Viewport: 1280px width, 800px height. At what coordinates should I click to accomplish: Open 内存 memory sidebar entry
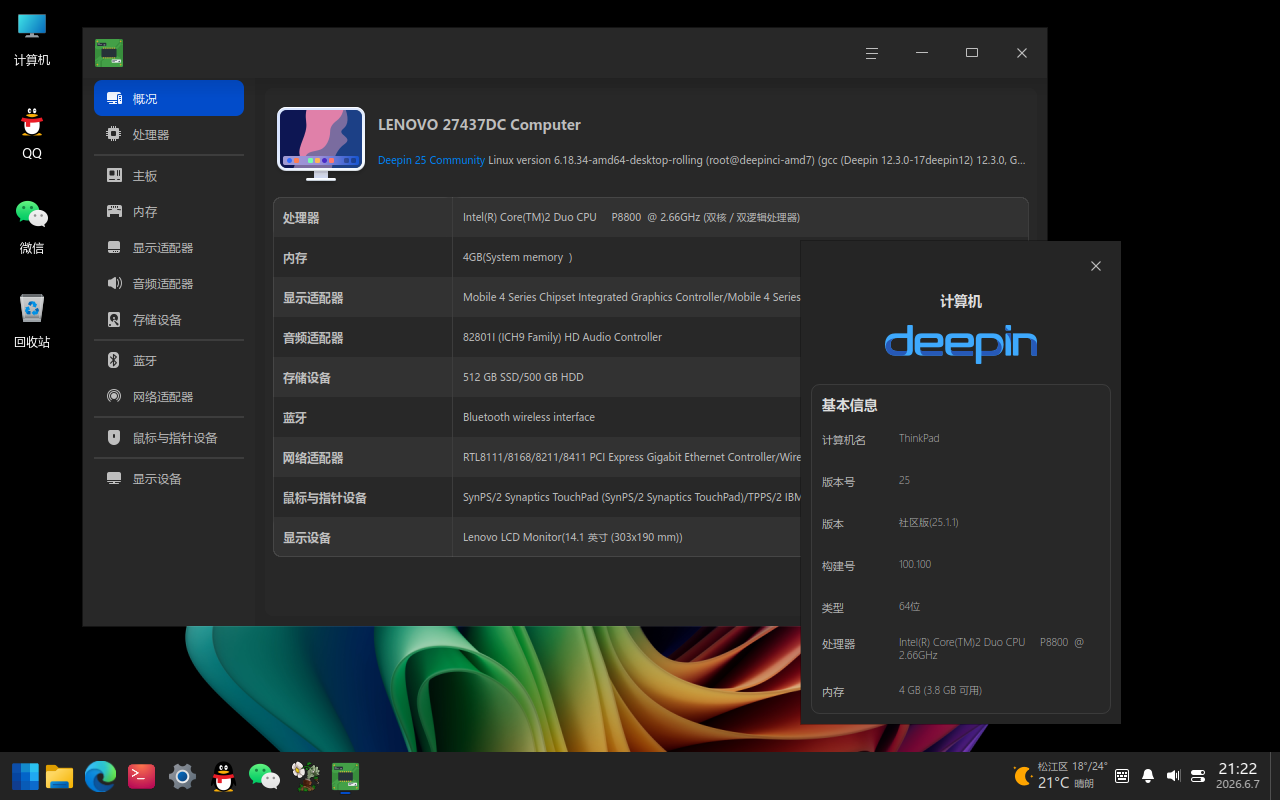169,212
